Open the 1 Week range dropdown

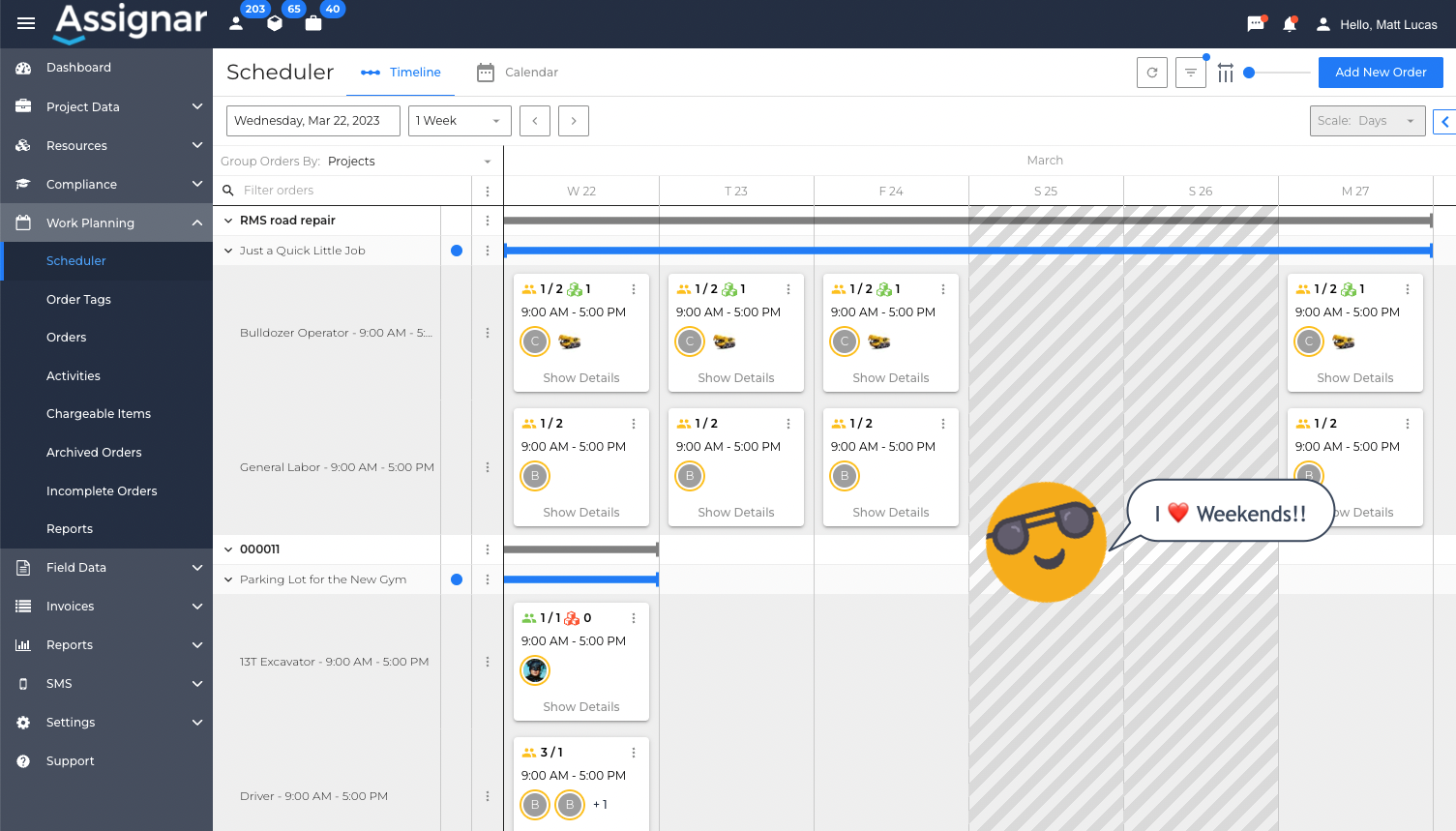pos(460,121)
